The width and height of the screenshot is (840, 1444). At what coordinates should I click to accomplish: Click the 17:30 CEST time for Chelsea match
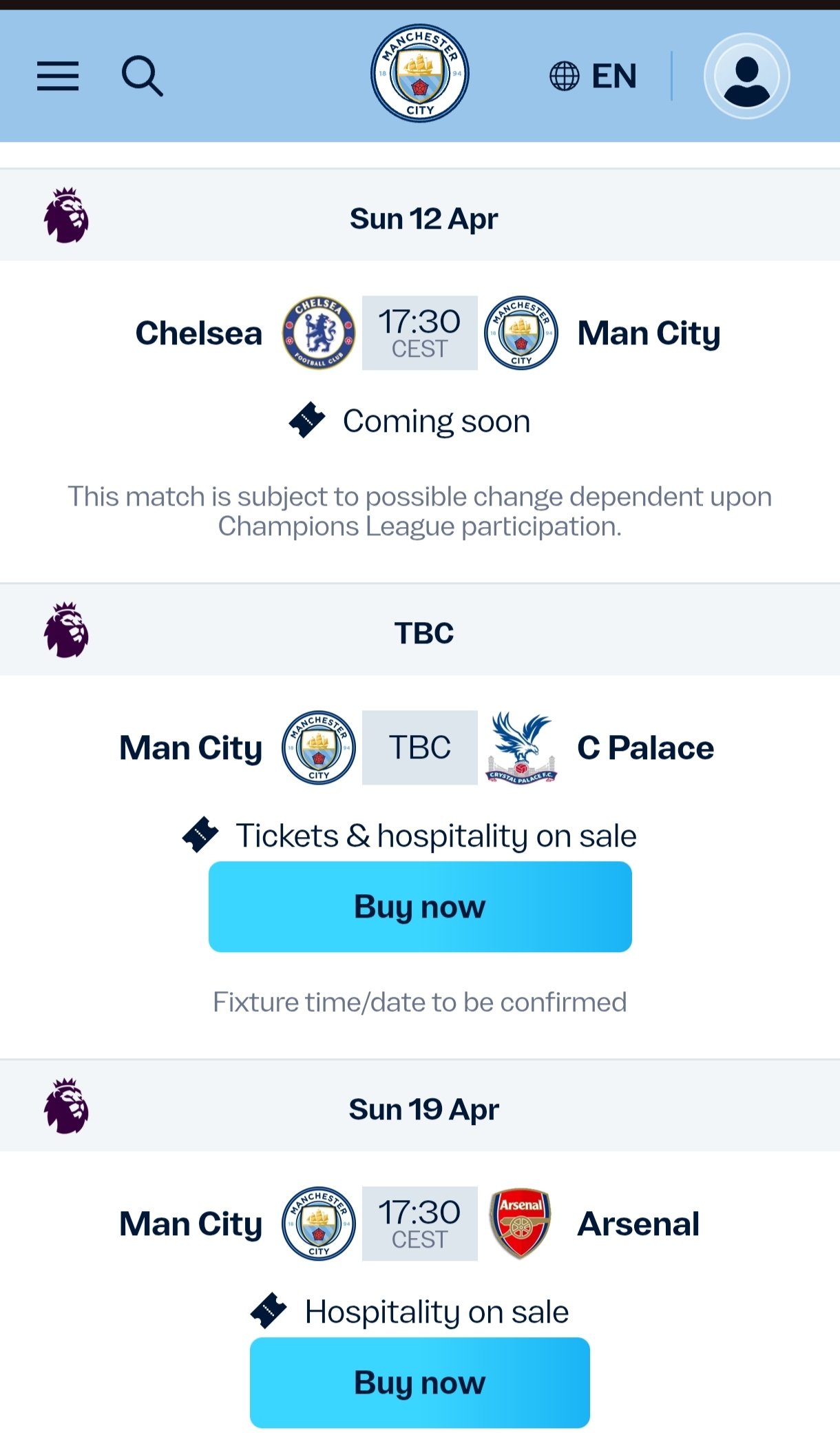(x=420, y=333)
